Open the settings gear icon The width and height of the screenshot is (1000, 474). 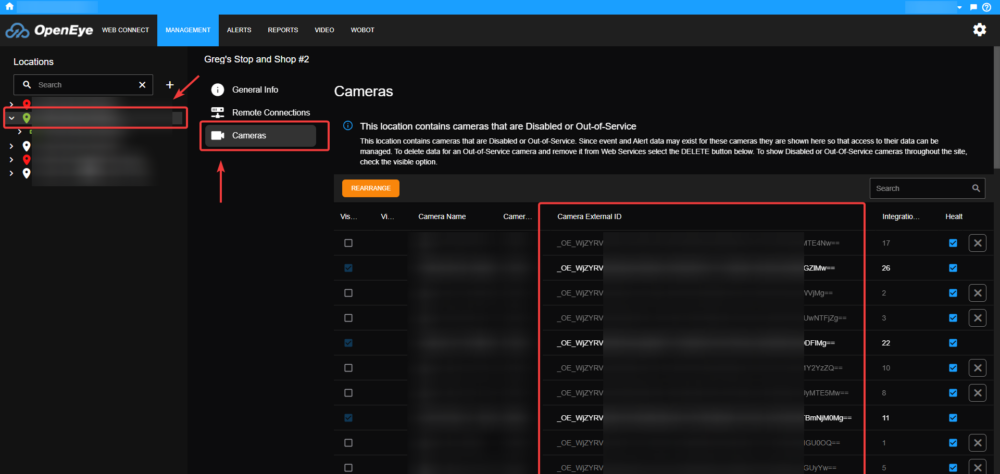(x=980, y=29)
